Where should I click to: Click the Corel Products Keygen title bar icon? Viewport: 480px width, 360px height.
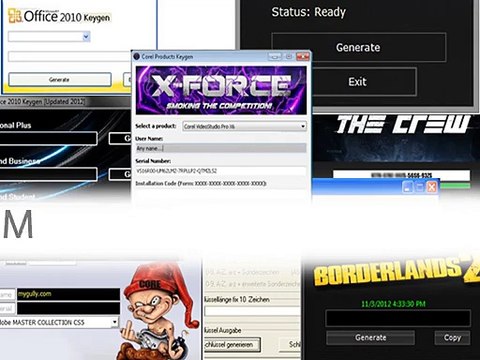[136, 57]
